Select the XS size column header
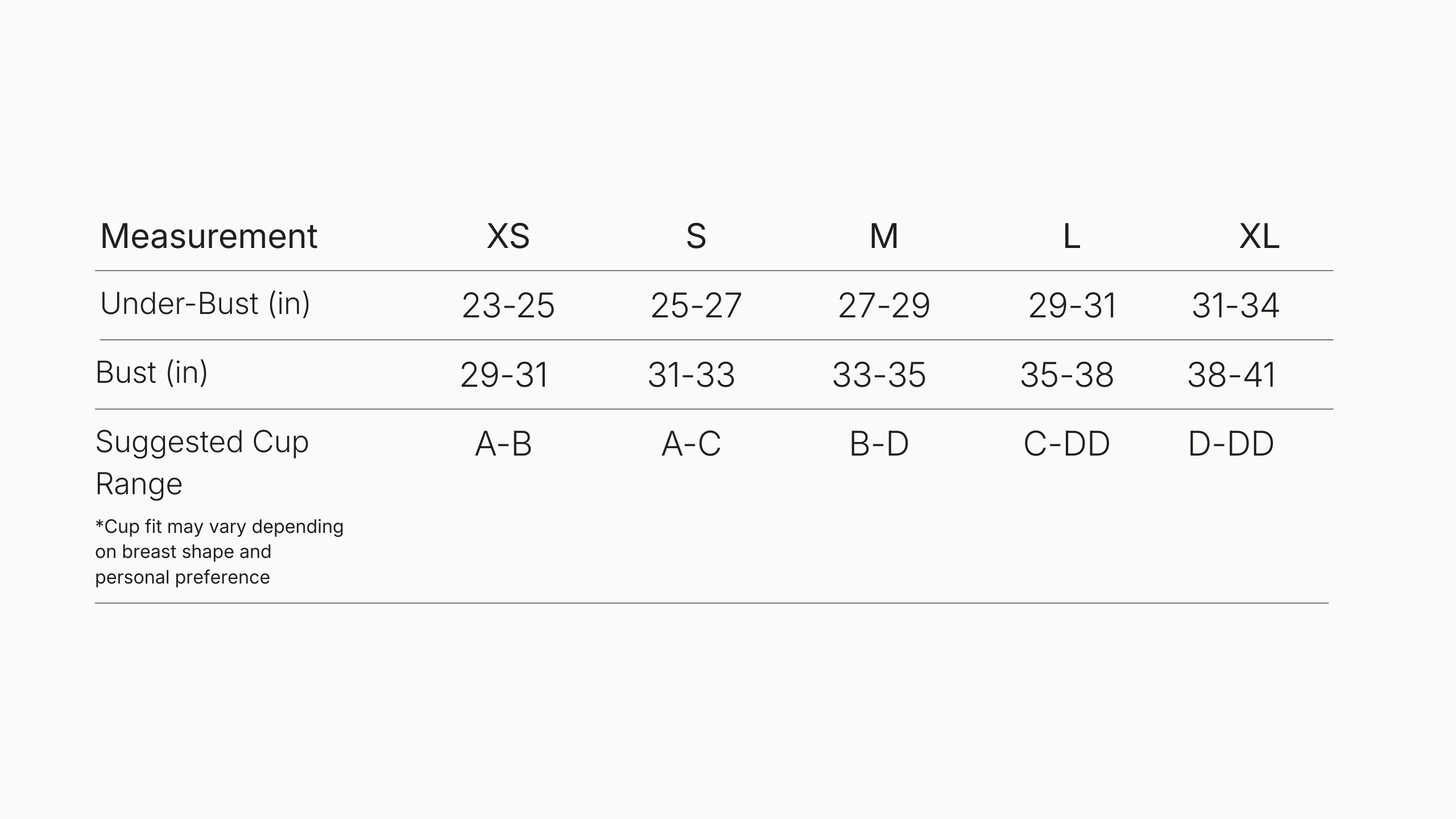 [x=508, y=236]
